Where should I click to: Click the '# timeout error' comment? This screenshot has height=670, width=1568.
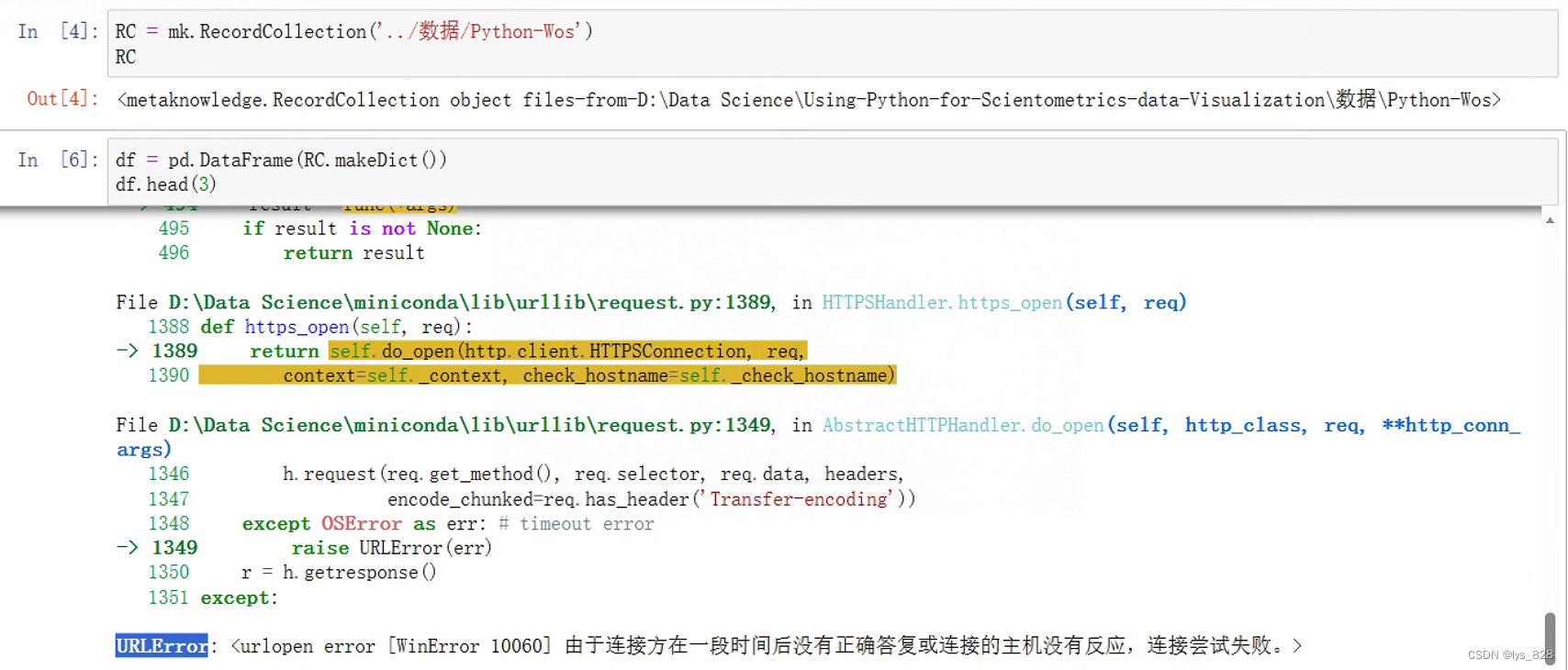(577, 524)
